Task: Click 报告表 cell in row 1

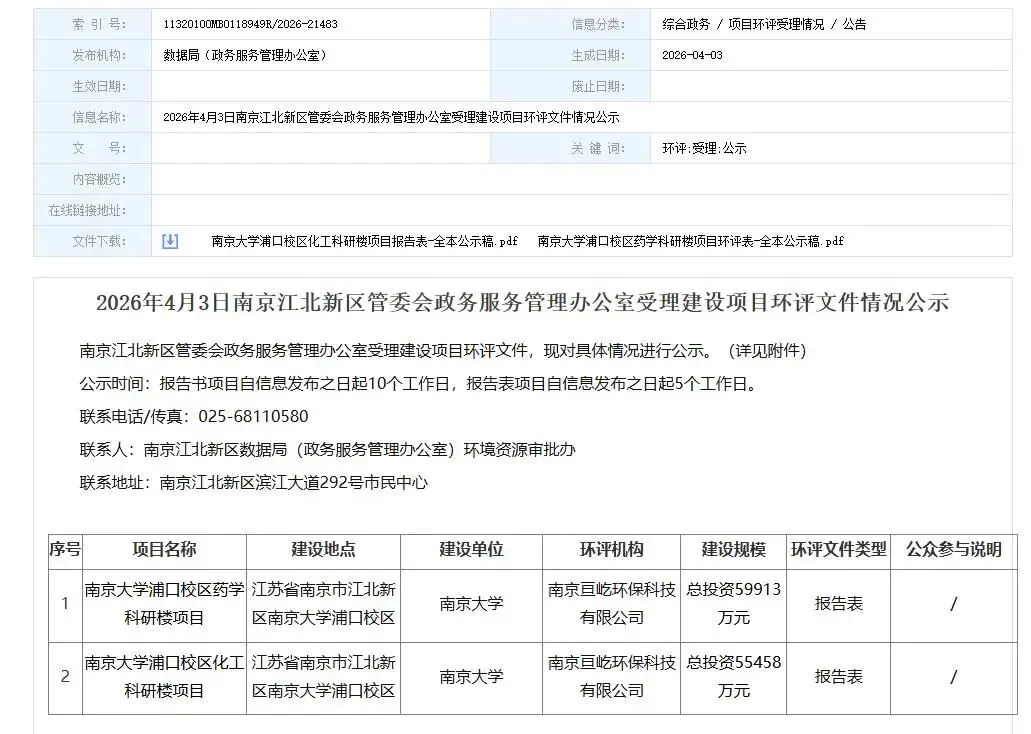Action: [x=838, y=605]
